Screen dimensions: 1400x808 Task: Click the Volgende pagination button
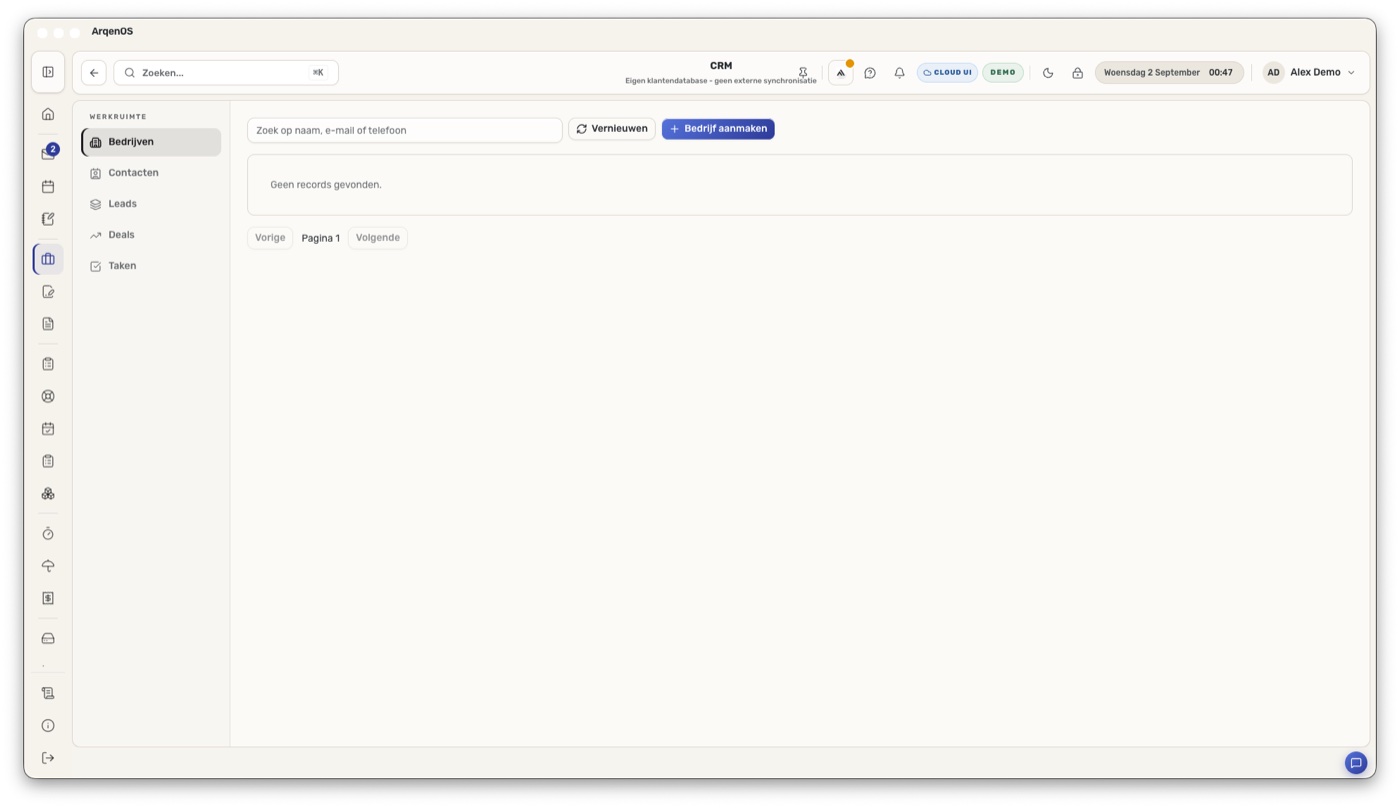(x=378, y=238)
